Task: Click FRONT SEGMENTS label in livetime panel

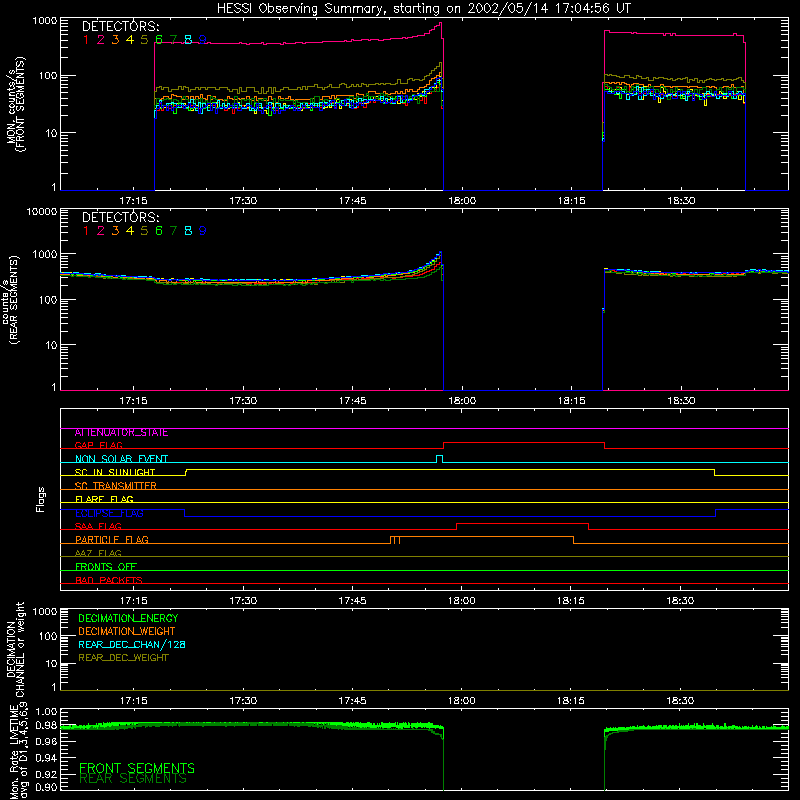Action: click(137, 768)
